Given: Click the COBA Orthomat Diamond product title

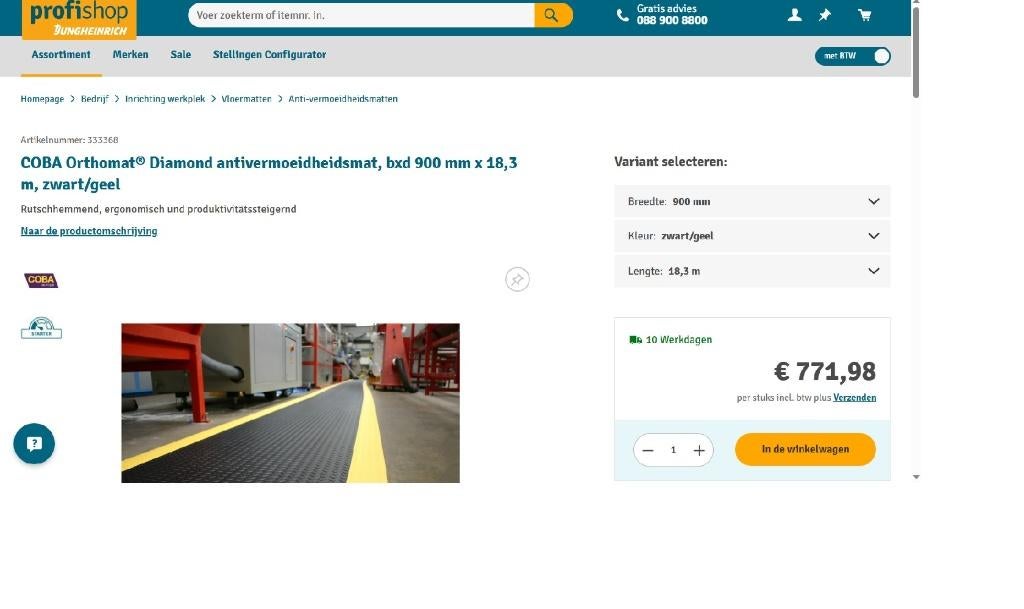Looking at the screenshot, I should [268, 173].
